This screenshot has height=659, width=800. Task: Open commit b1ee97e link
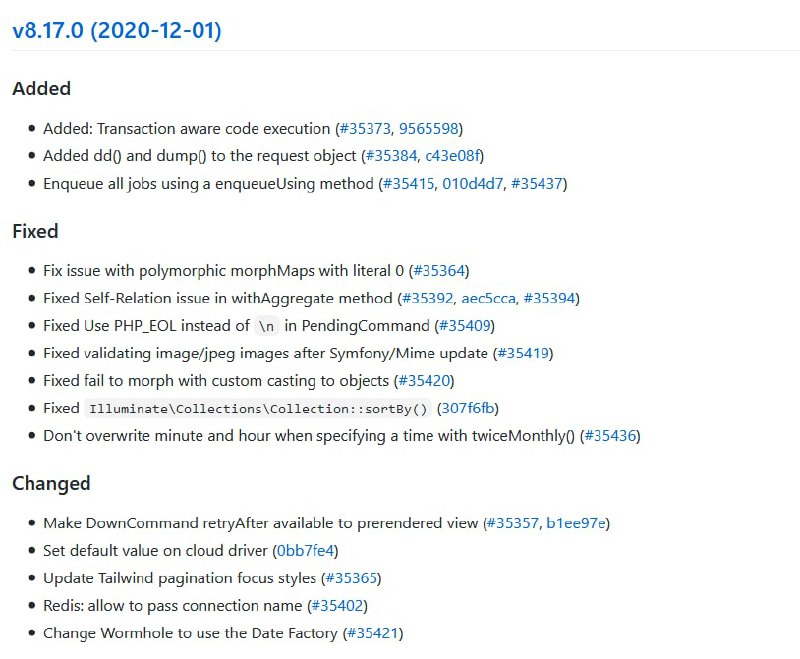pyautogui.click(x=576, y=523)
